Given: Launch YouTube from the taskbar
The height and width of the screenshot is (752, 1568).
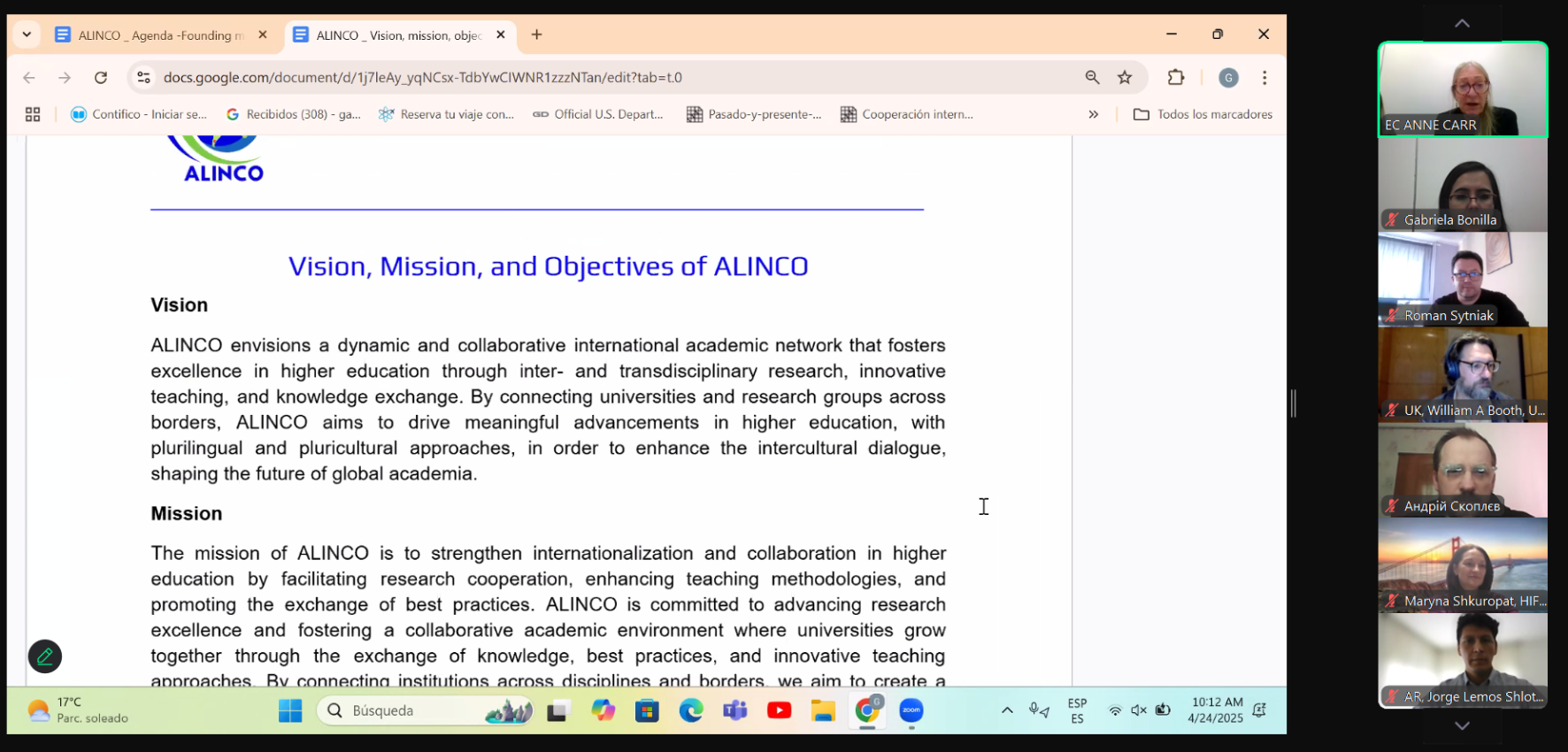Looking at the screenshot, I should click(x=779, y=710).
